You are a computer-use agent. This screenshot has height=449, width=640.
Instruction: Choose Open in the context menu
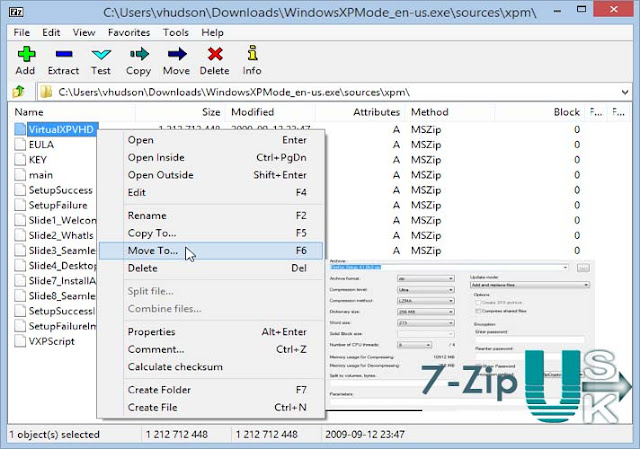click(x=211, y=140)
